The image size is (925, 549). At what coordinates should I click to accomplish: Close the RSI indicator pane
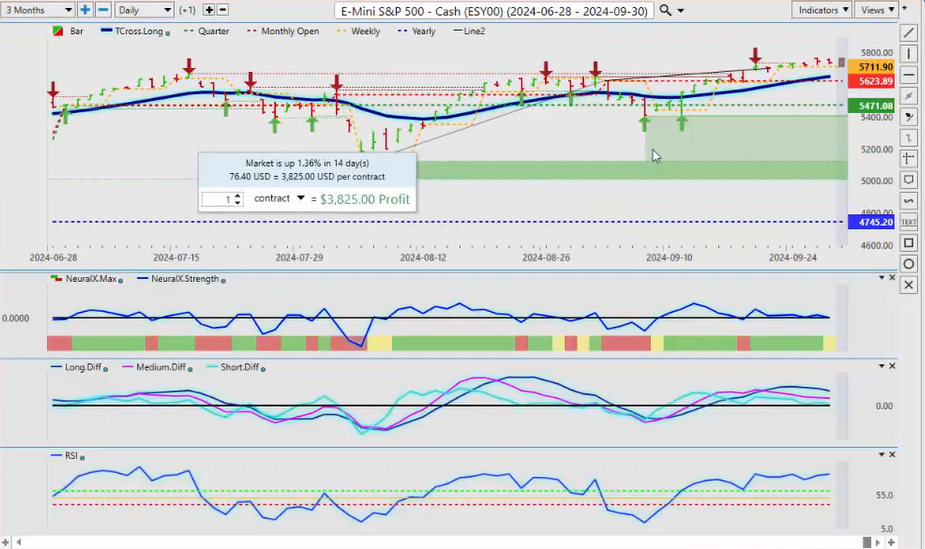tap(892, 455)
